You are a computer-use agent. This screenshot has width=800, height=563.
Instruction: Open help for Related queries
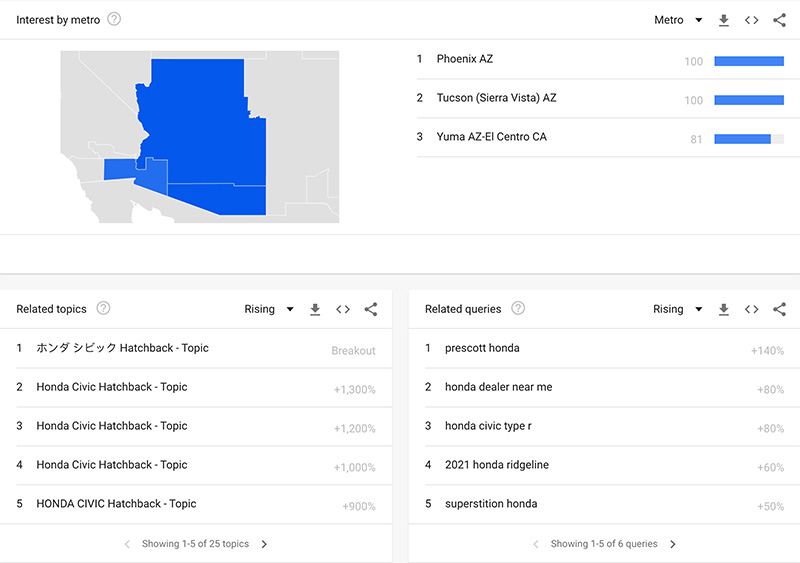(518, 308)
